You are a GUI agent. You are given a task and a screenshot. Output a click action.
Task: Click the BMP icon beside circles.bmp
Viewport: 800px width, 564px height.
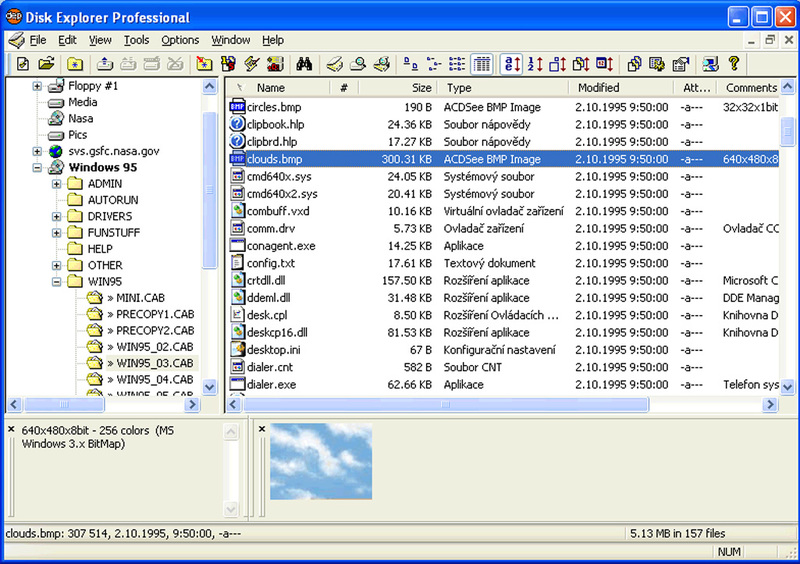pyautogui.click(x=237, y=107)
